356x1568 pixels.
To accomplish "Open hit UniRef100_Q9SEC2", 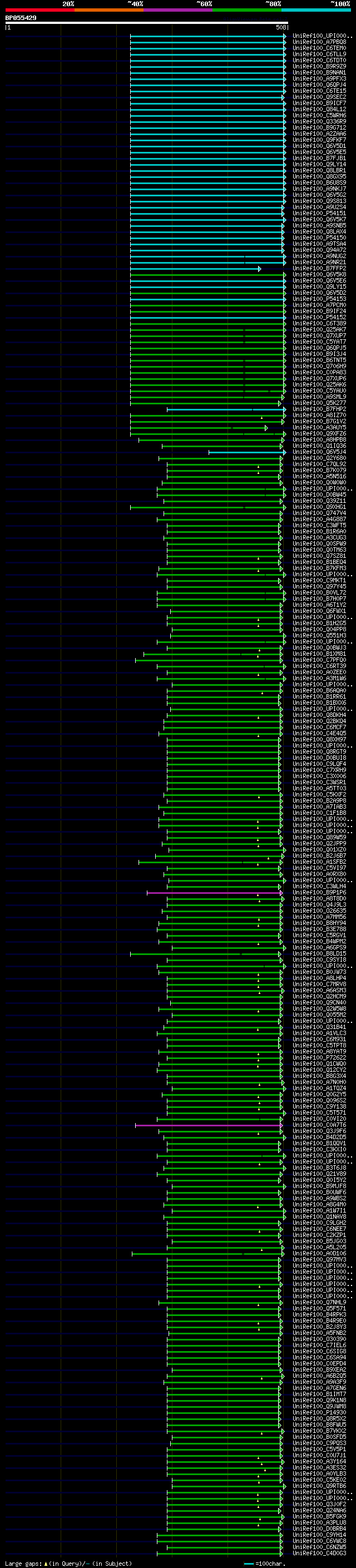I will click(x=319, y=97).
